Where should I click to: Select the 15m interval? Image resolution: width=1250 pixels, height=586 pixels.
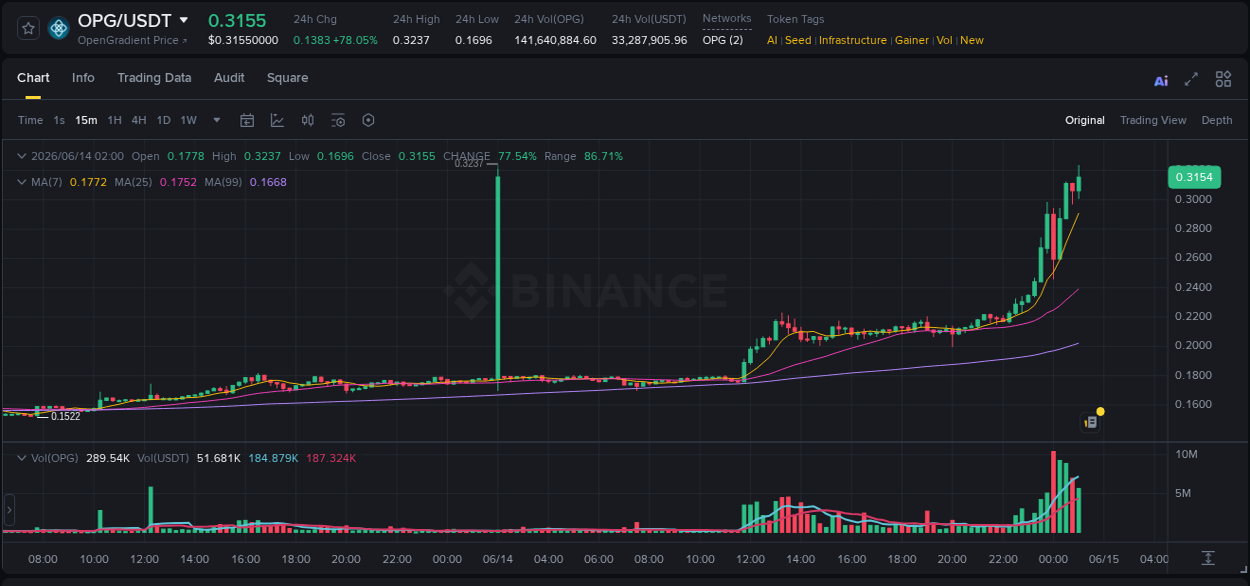(x=86, y=120)
